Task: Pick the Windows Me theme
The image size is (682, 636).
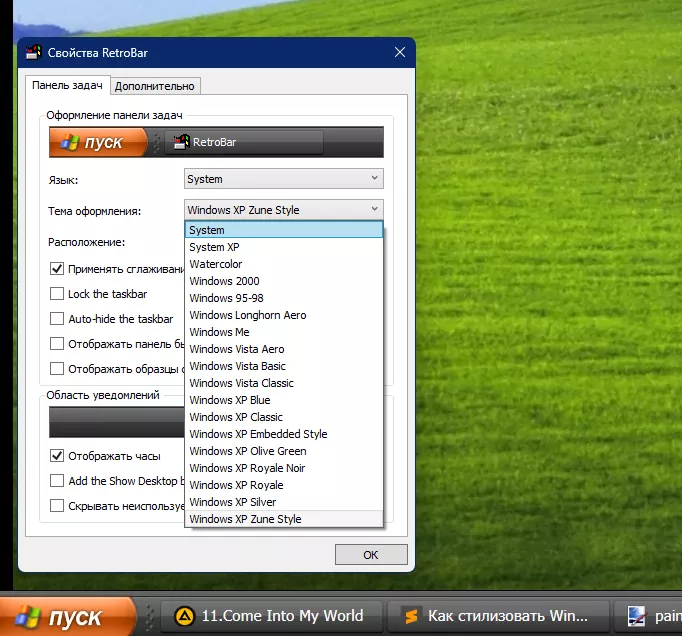Action: [x=284, y=332]
